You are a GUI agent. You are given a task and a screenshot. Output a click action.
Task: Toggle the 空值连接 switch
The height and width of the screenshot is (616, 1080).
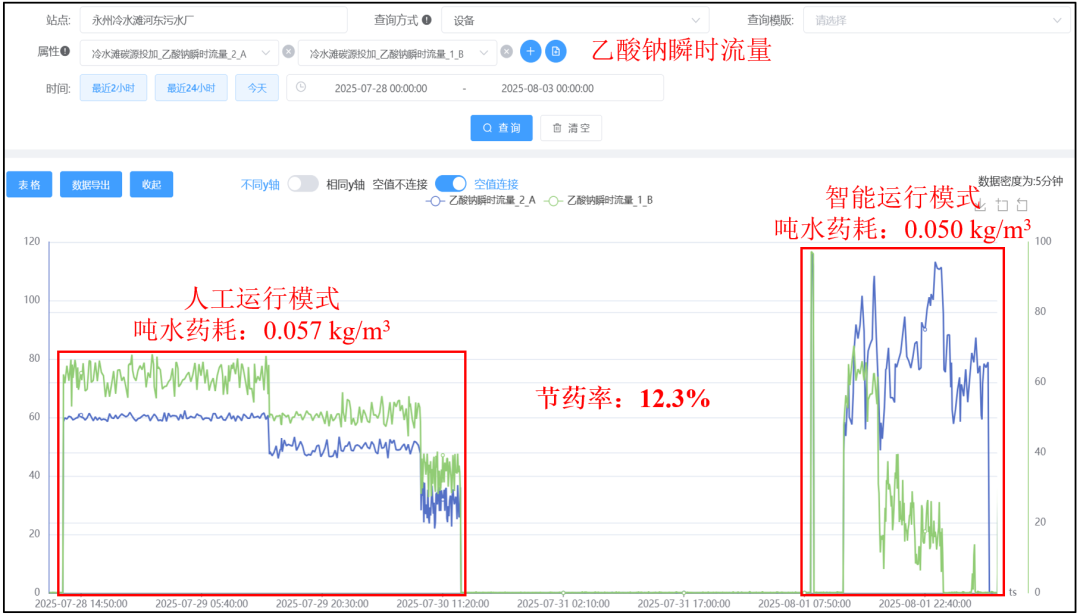point(450,184)
